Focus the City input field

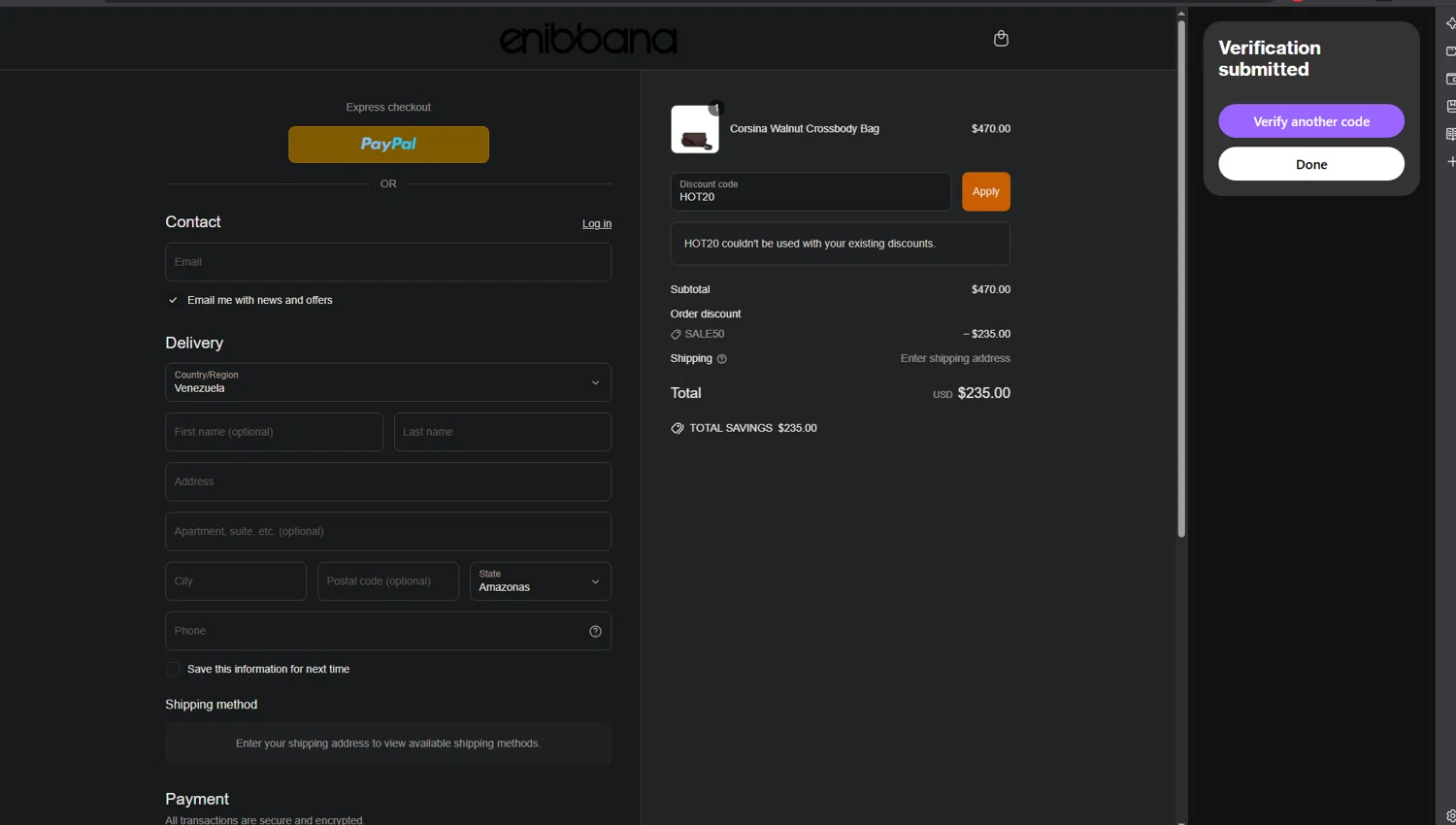pyautogui.click(x=236, y=581)
